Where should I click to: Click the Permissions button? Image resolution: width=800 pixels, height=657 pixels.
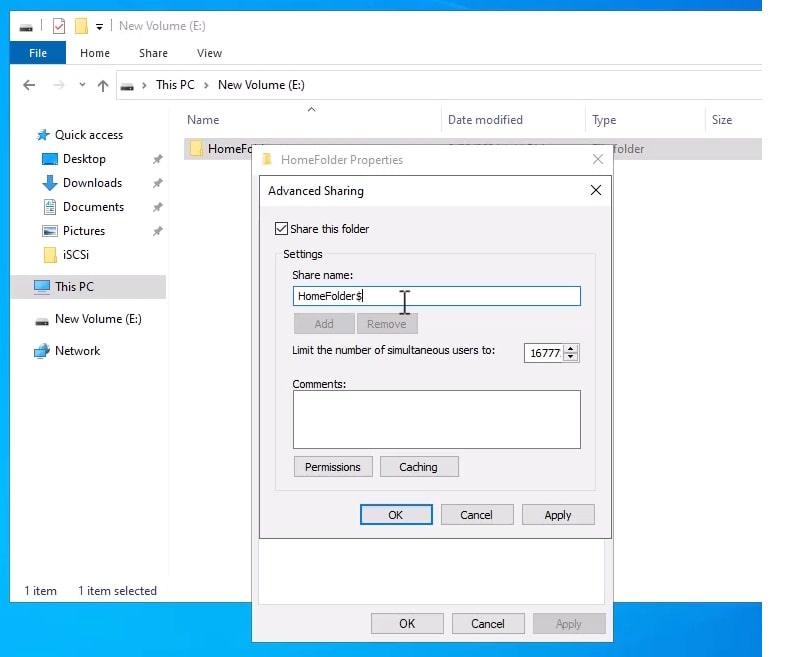pos(333,467)
